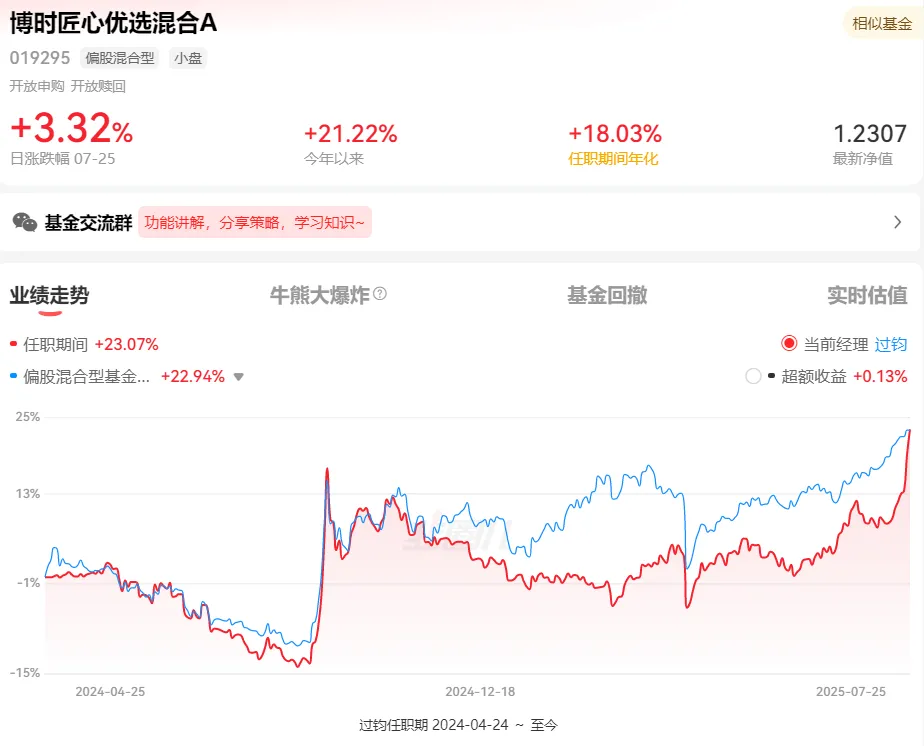Click the 任职期间年化 label
The height and width of the screenshot is (746, 924).
613,158
